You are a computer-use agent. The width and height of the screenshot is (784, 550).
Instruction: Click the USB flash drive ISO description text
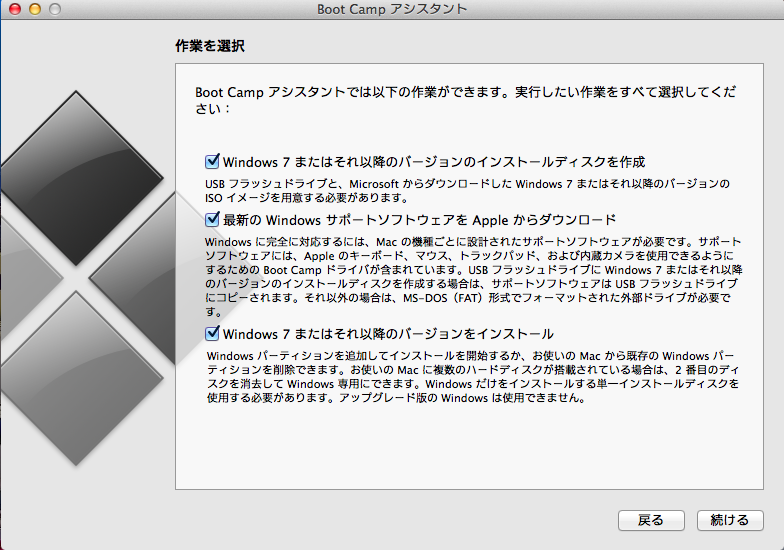(467, 190)
